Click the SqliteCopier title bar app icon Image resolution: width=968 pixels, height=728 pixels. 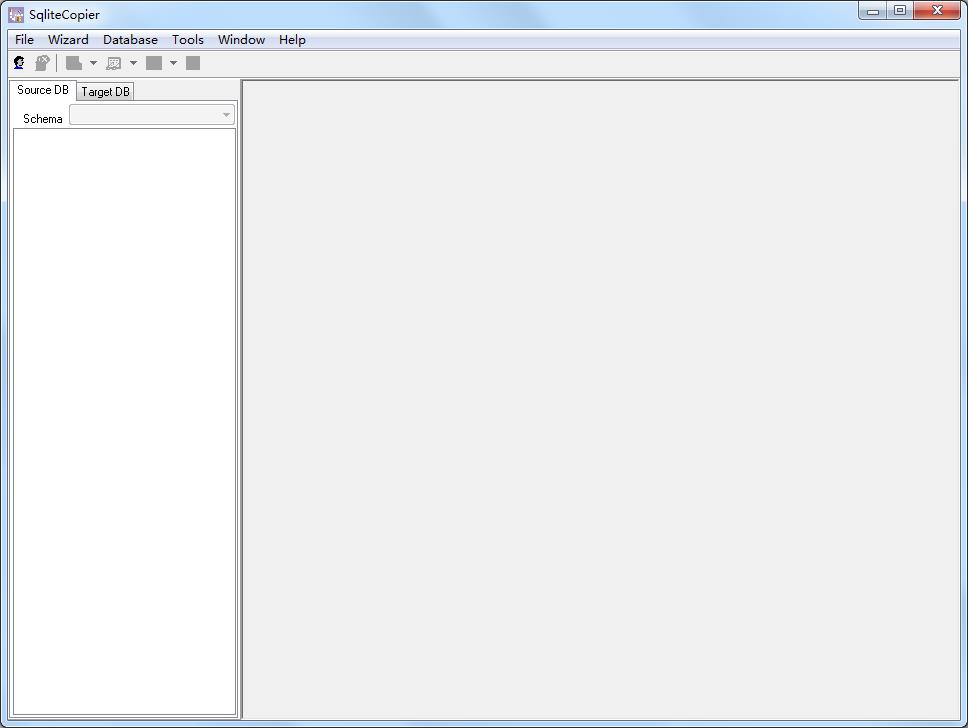click(16, 15)
